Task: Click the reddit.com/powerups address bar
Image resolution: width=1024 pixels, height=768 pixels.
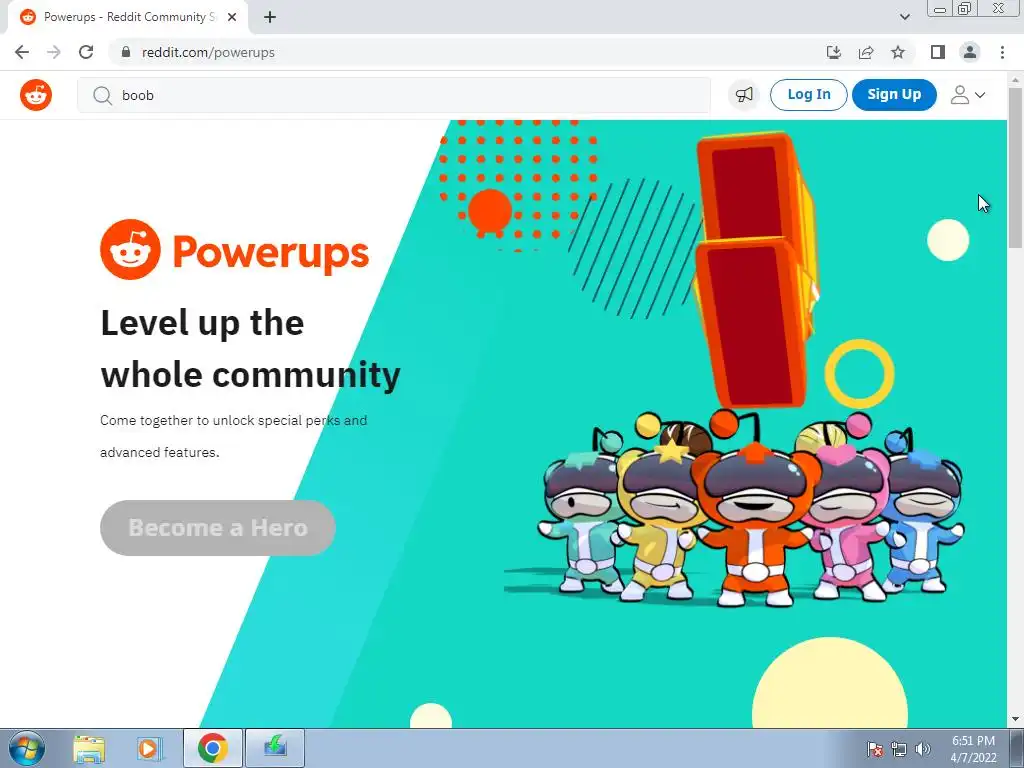Action: pyautogui.click(x=513, y=52)
